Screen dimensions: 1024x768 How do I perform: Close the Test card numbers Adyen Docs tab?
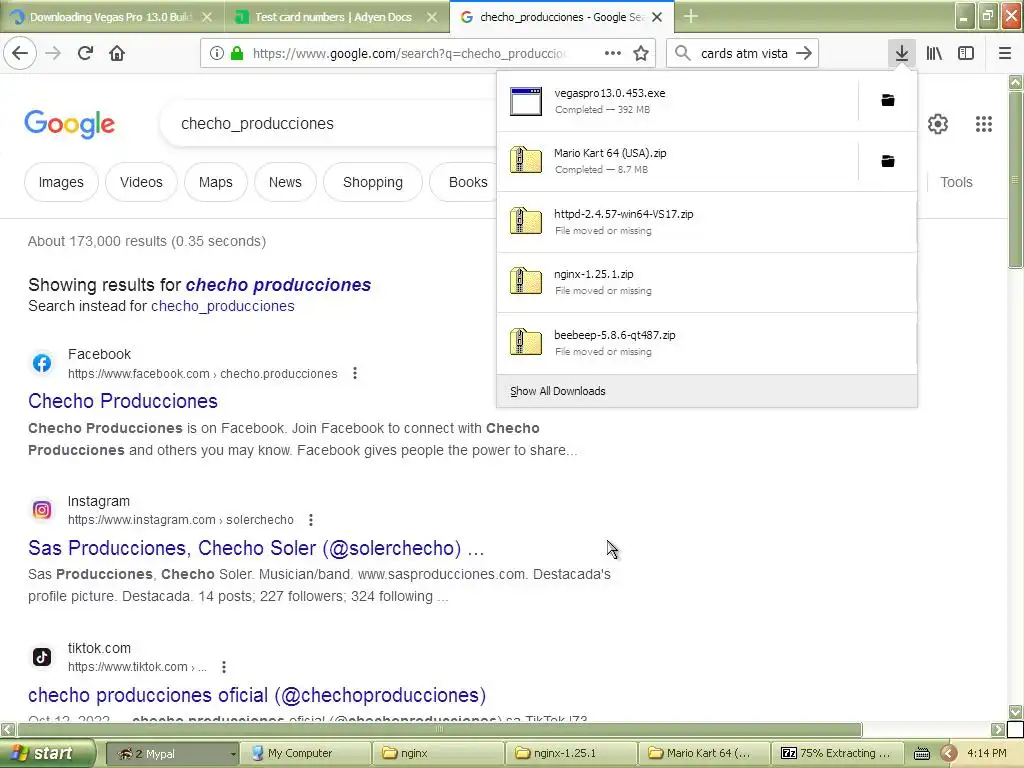[432, 17]
